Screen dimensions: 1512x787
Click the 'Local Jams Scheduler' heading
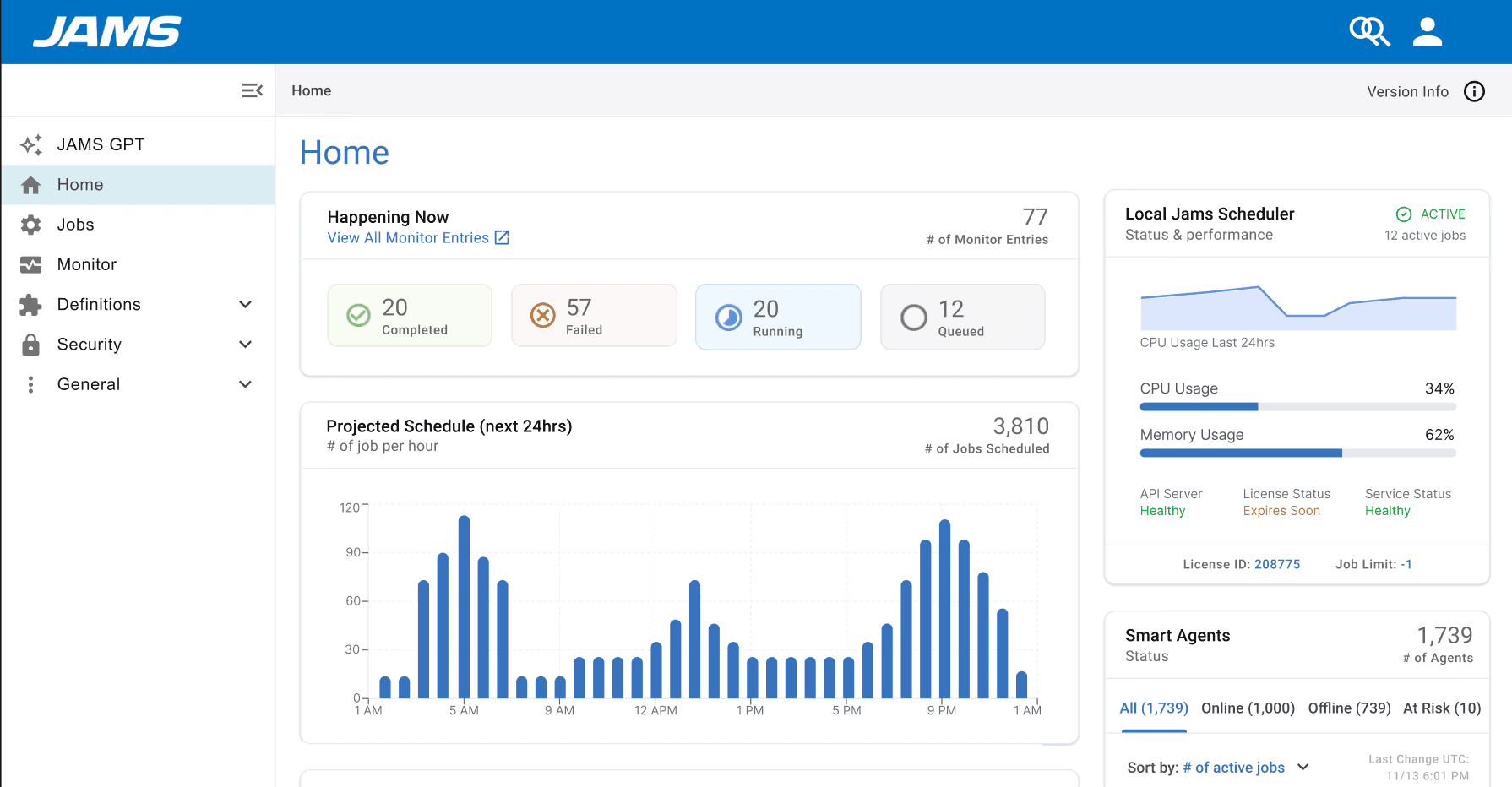click(1210, 214)
